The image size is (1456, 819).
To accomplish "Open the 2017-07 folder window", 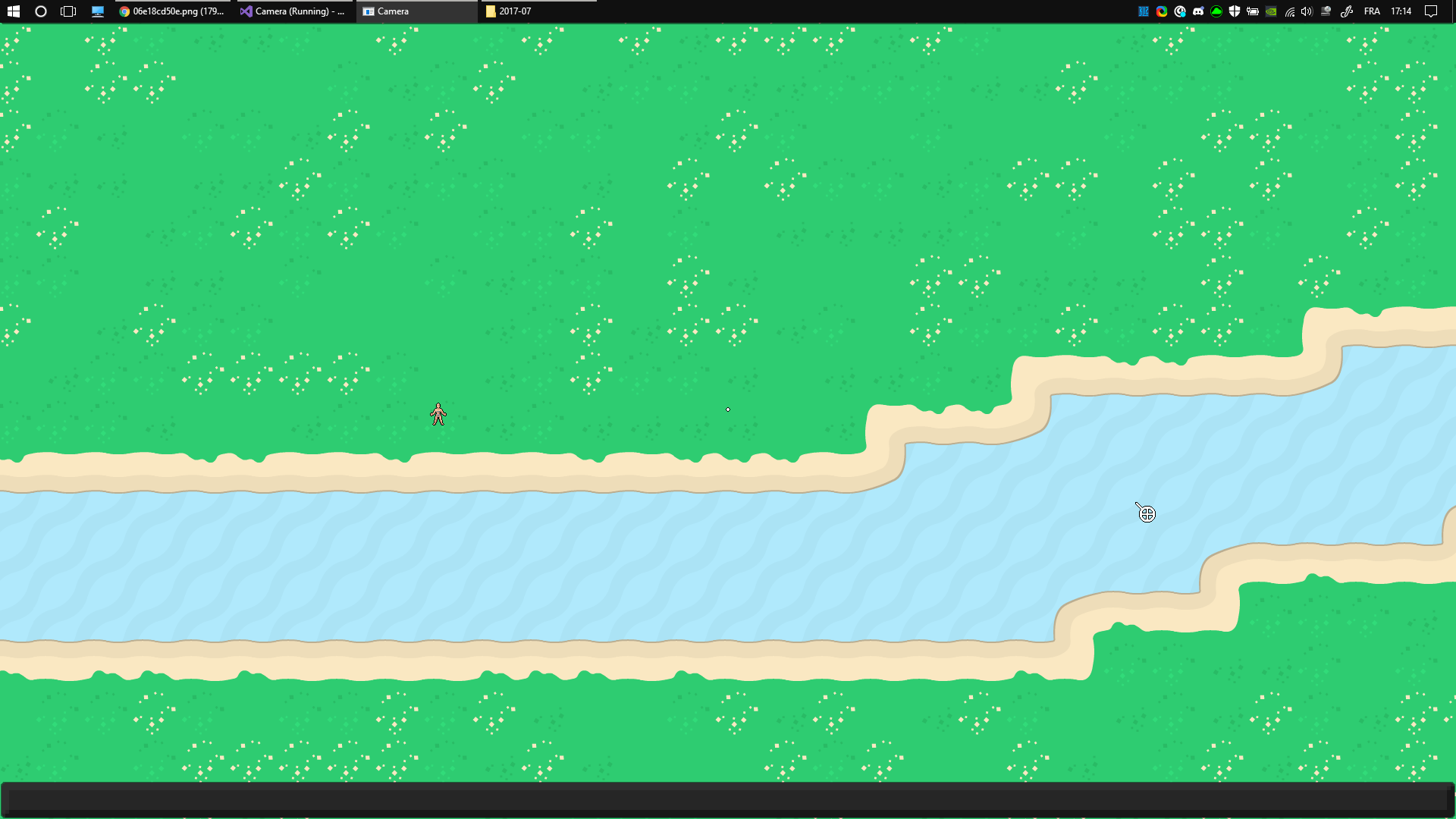I will coord(538,11).
